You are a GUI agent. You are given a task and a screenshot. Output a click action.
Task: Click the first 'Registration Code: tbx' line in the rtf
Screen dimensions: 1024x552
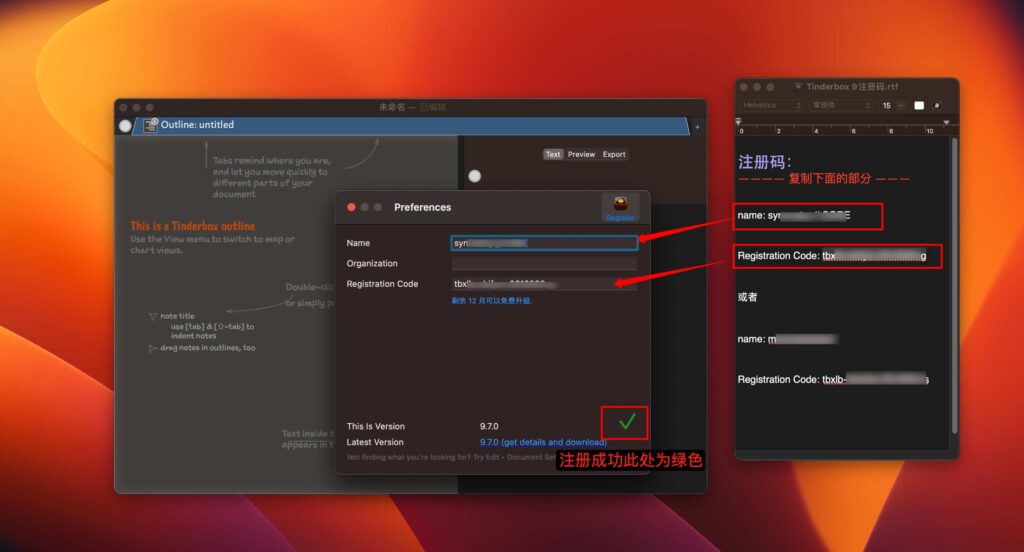pos(831,256)
